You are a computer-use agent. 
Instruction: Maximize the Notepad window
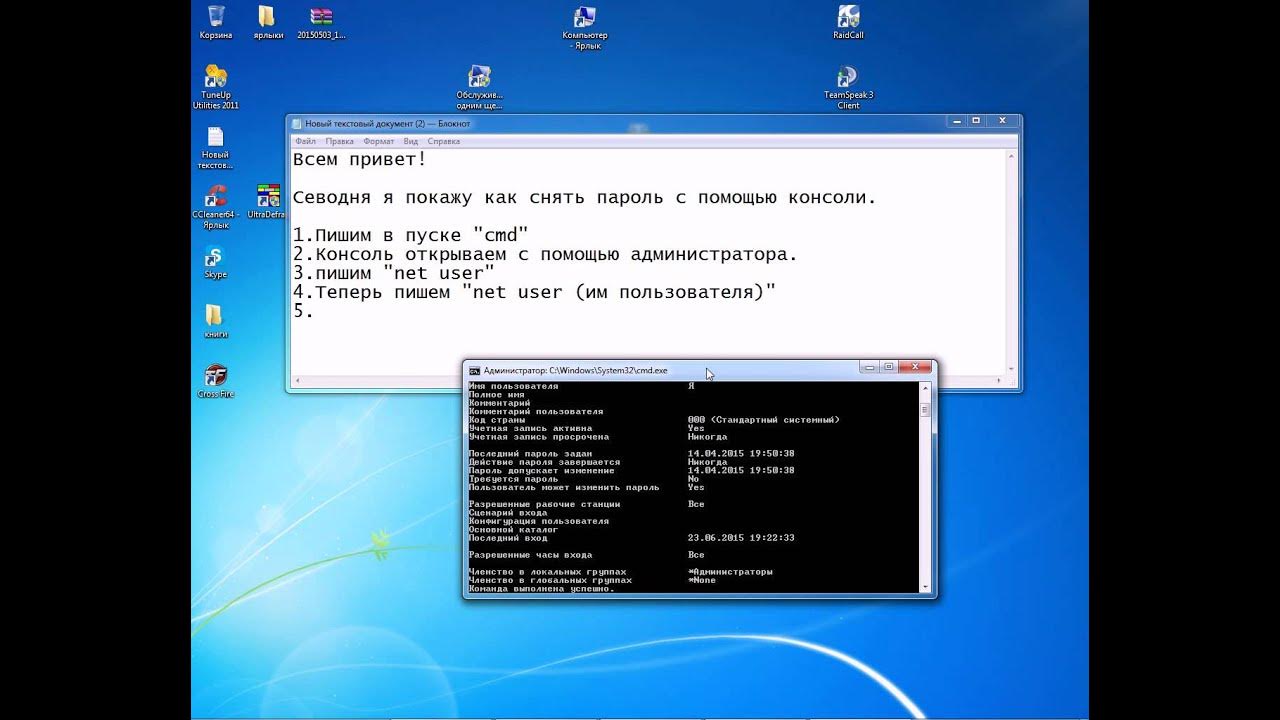coord(978,121)
